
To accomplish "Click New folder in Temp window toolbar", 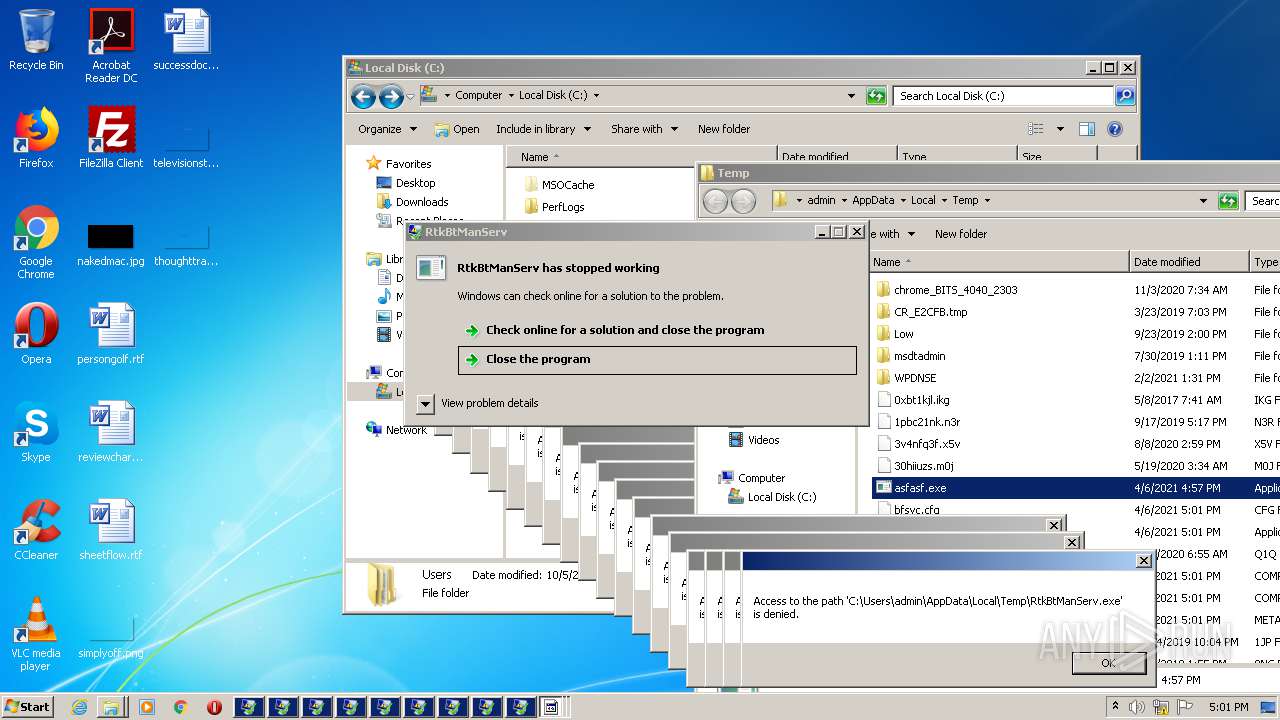I will [x=961, y=234].
